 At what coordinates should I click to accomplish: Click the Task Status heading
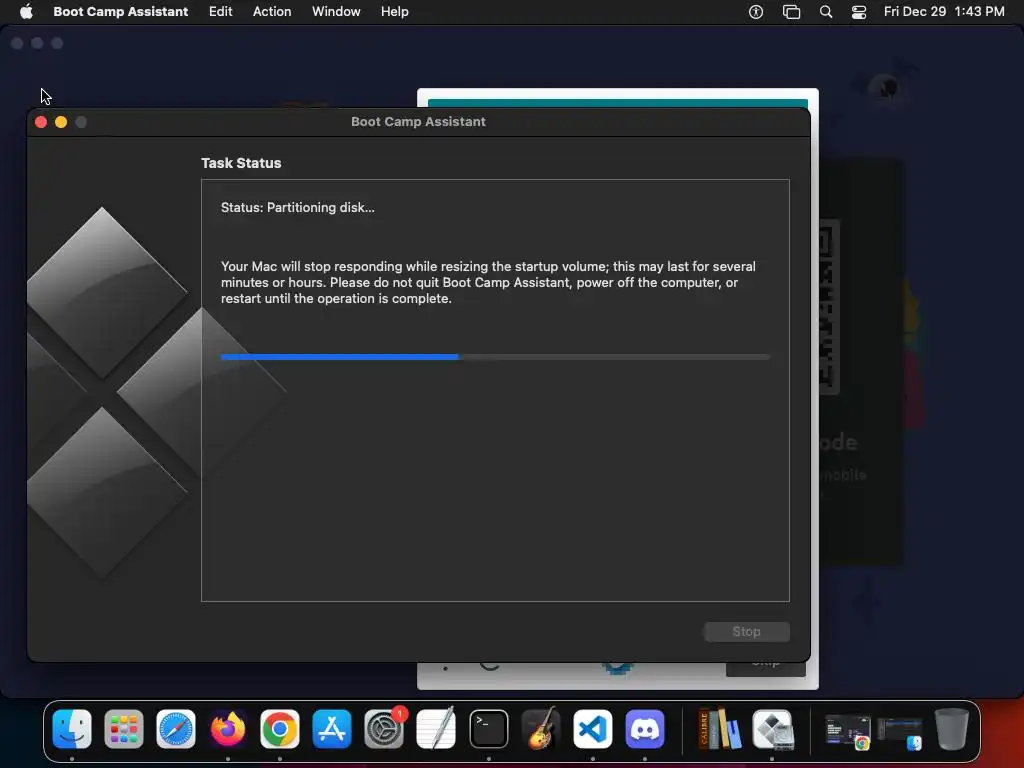[241, 163]
